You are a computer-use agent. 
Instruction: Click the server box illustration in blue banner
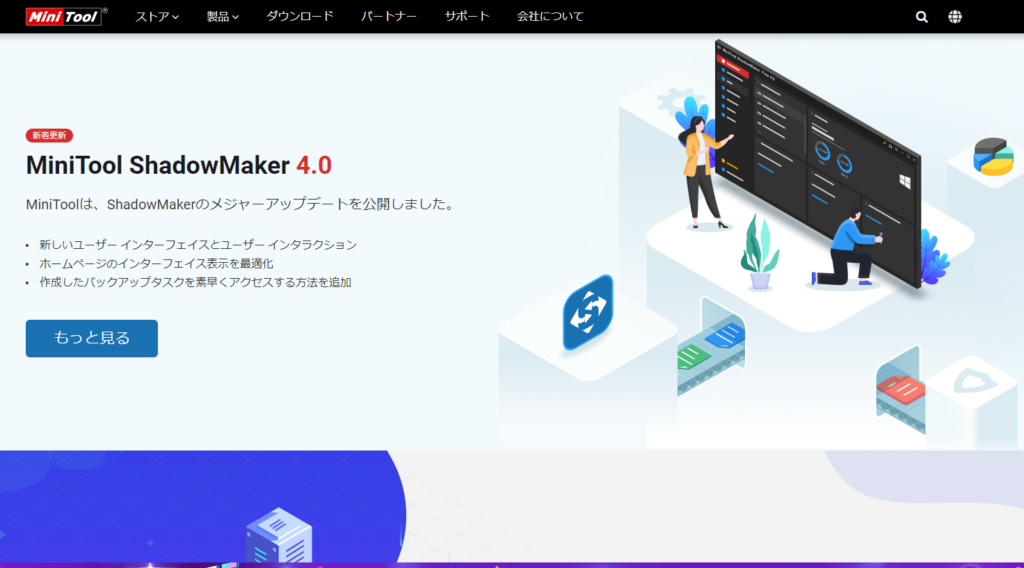coord(279,535)
